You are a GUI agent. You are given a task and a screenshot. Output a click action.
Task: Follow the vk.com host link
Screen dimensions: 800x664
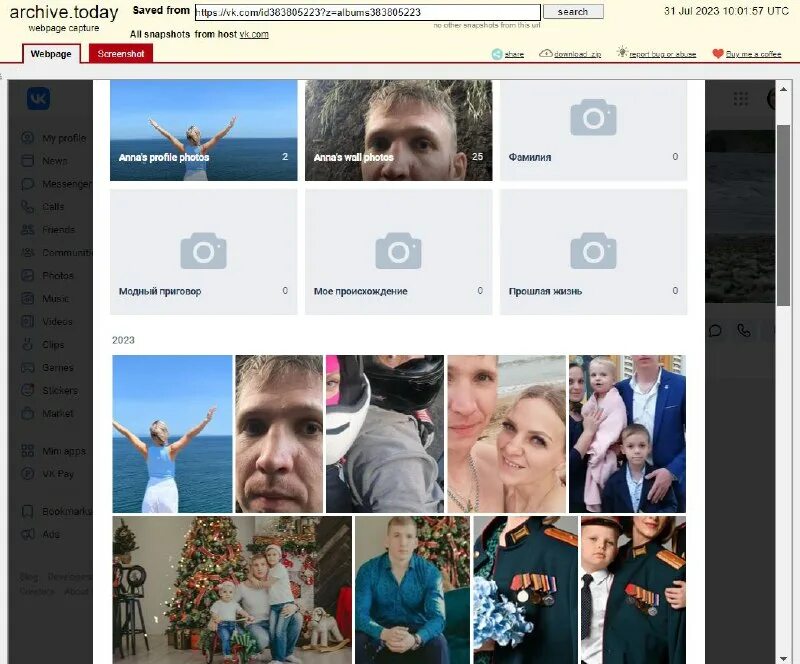[x=254, y=34]
